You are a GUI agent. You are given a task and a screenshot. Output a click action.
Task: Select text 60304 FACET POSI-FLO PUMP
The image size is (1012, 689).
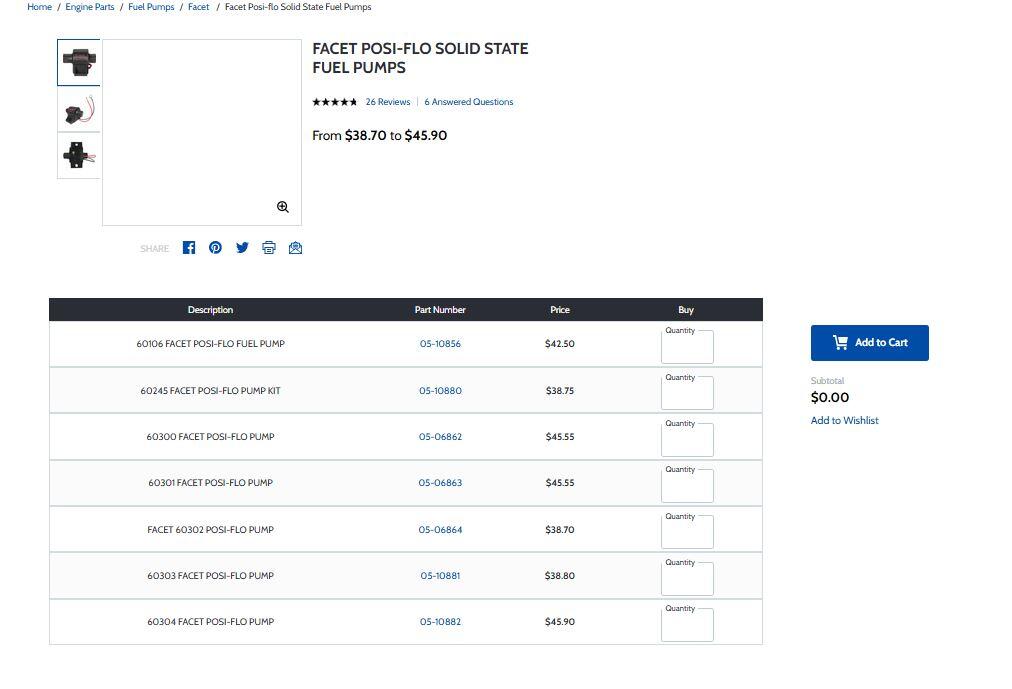[x=210, y=622]
